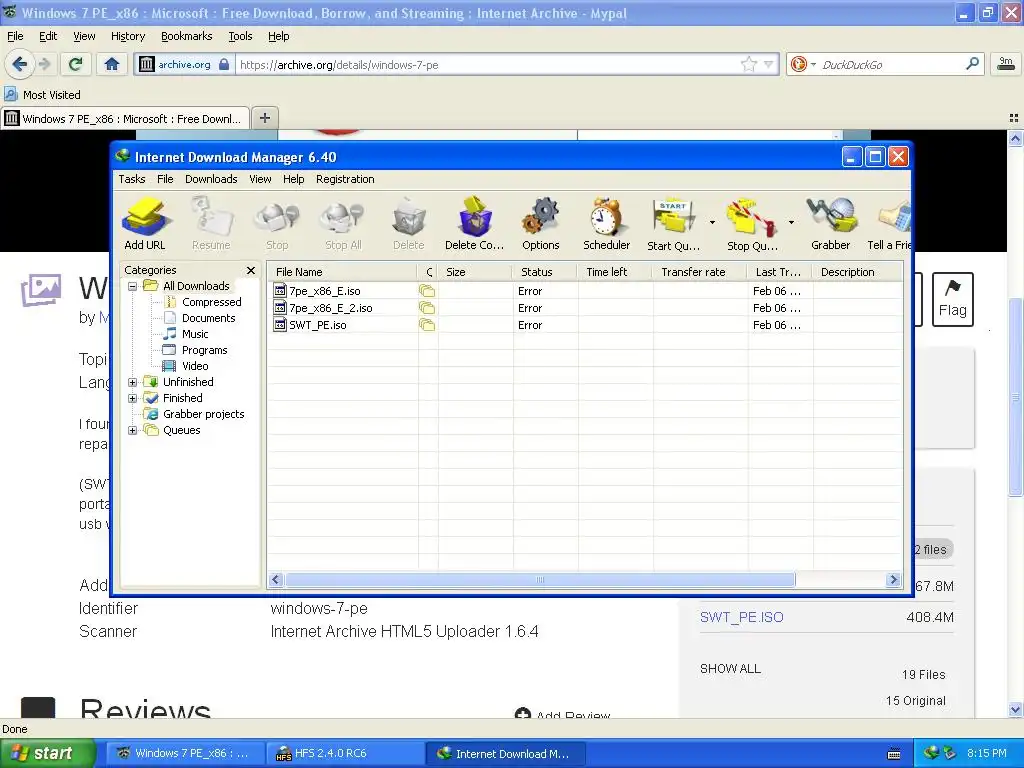Click the Windows Start button
The width and height of the screenshot is (1024, 768).
tap(47, 753)
